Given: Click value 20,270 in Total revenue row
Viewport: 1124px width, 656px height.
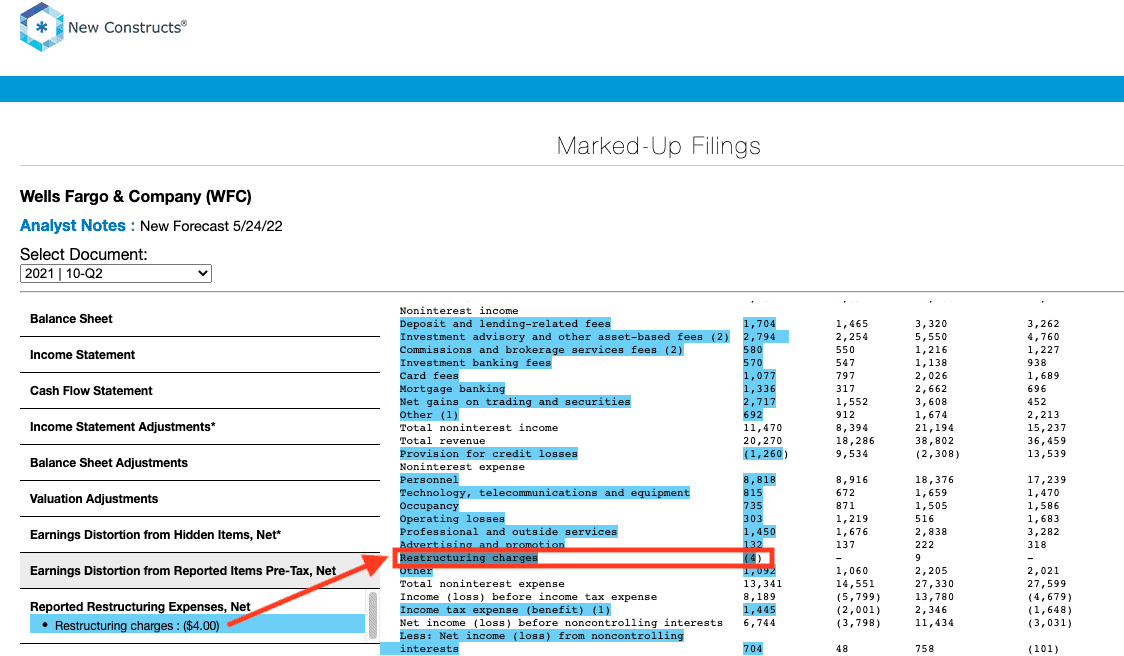Looking at the screenshot, I should tap(763, 441).
